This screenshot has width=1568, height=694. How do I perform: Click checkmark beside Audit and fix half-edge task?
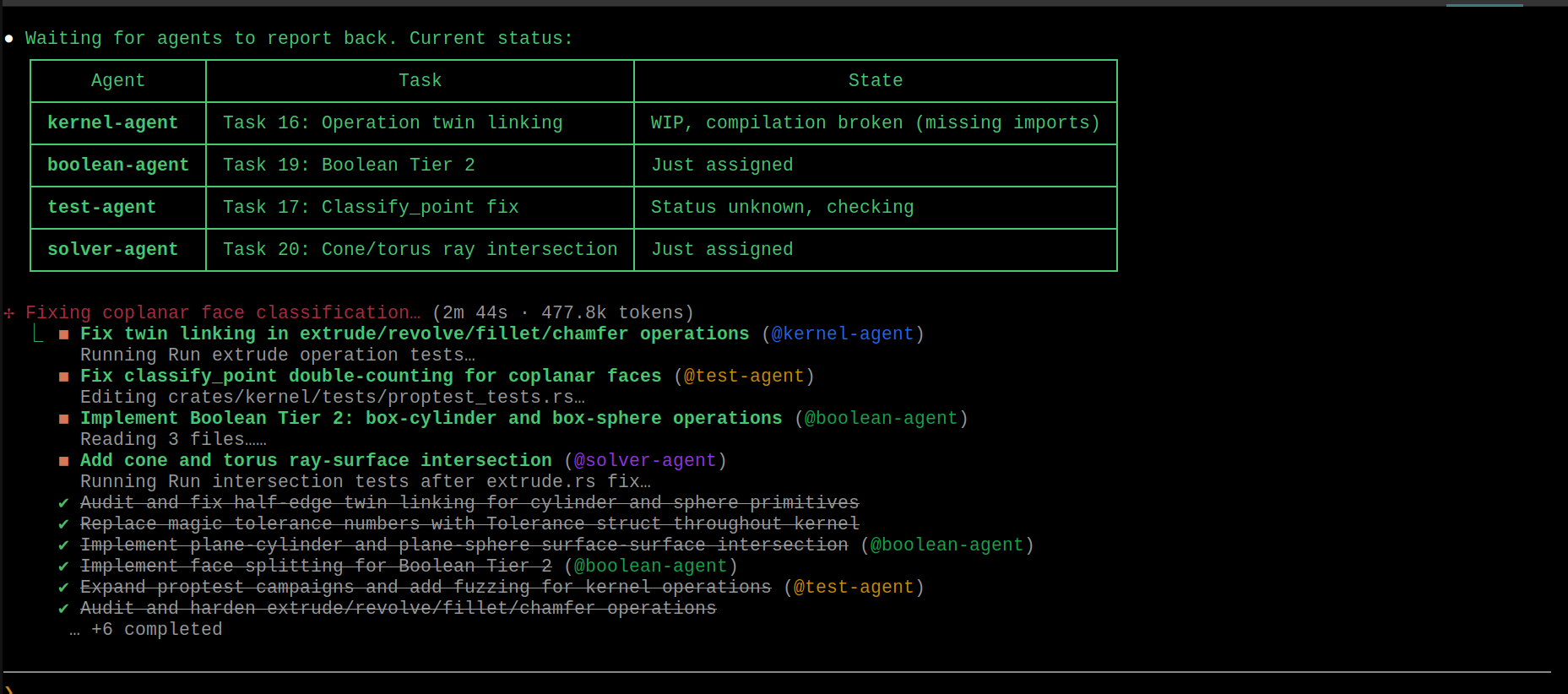click(64, 503)
